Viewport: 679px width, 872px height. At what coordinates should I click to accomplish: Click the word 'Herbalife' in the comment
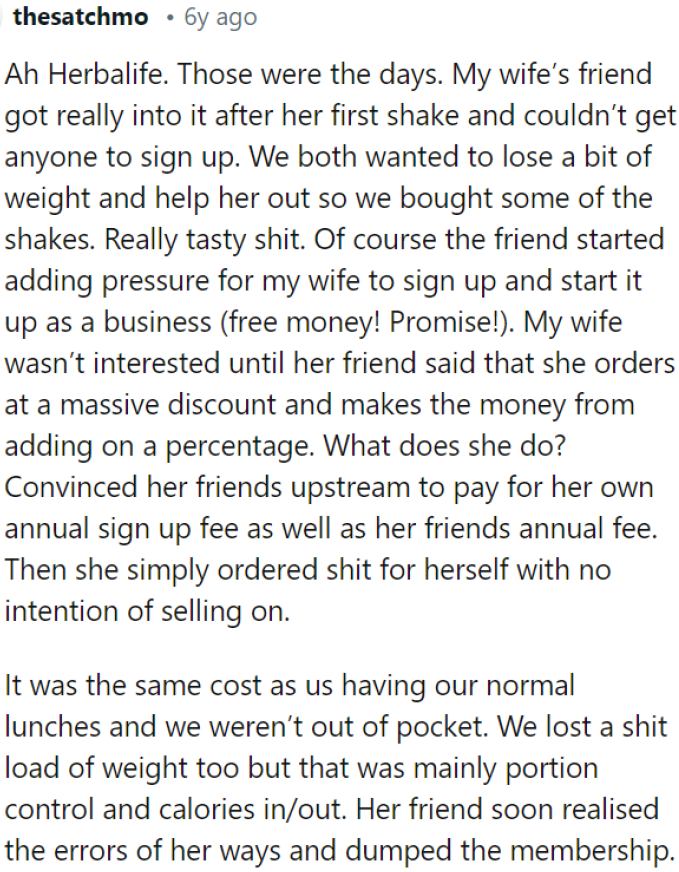(x=108, y=74)
